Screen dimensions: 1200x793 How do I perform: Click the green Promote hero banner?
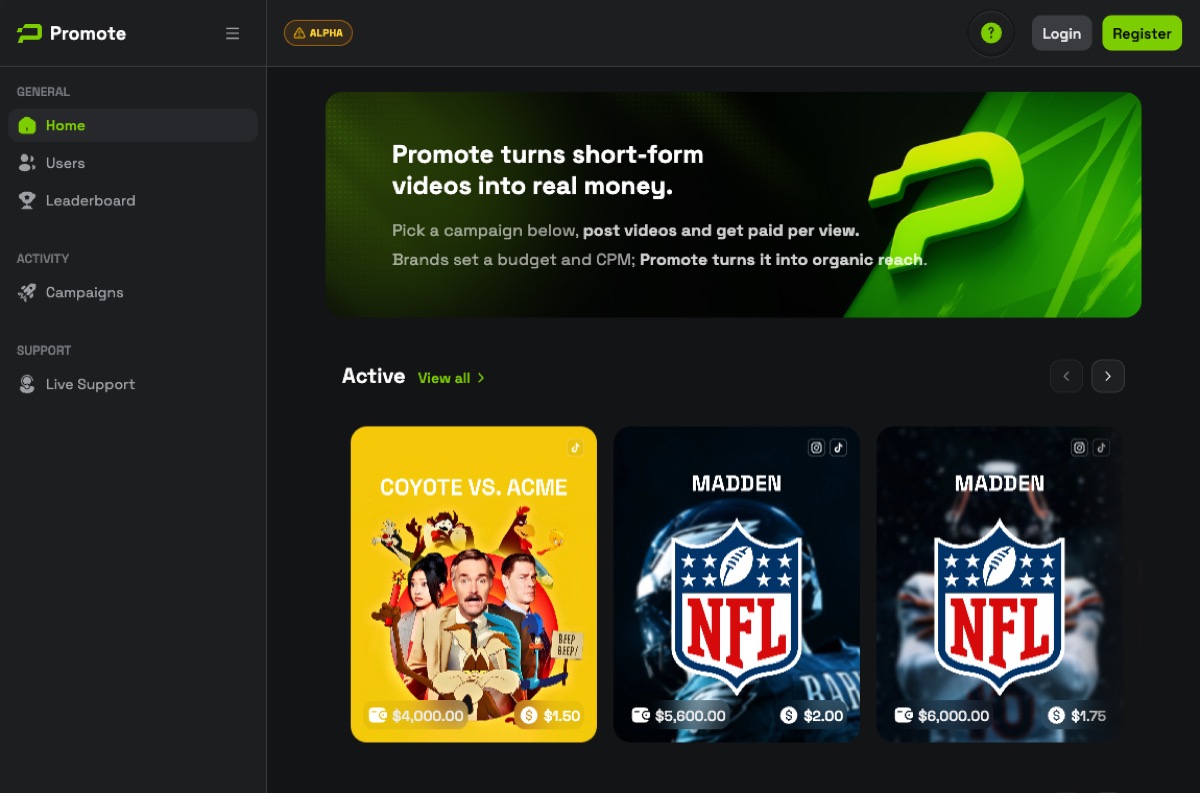pos(733,205)
